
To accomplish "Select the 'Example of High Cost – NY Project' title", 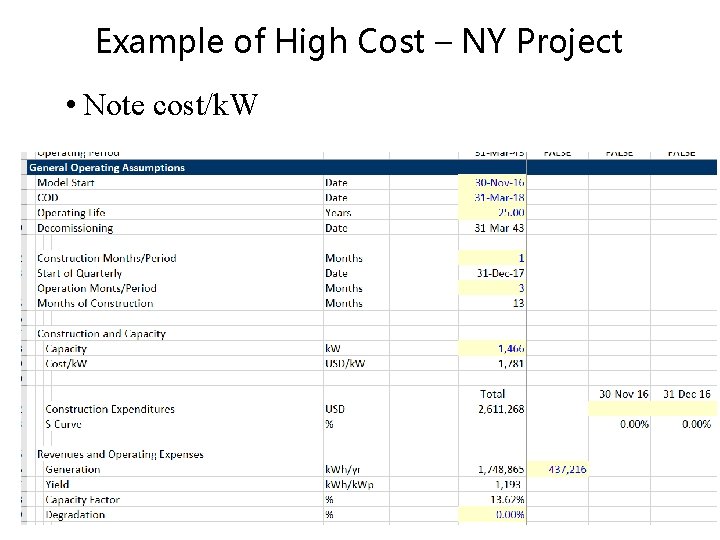I will [x=359, y=42].
